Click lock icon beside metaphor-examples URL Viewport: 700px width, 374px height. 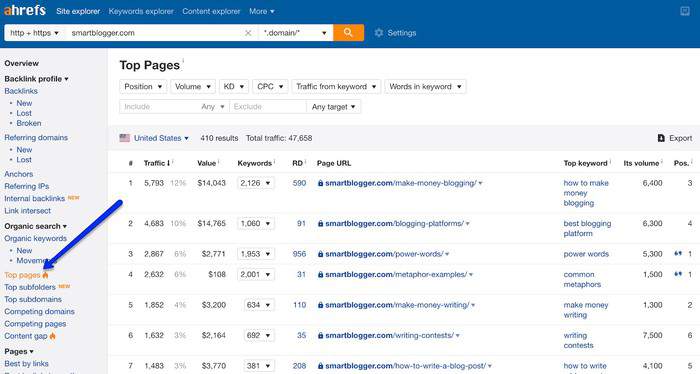click(x=321, y=274)
